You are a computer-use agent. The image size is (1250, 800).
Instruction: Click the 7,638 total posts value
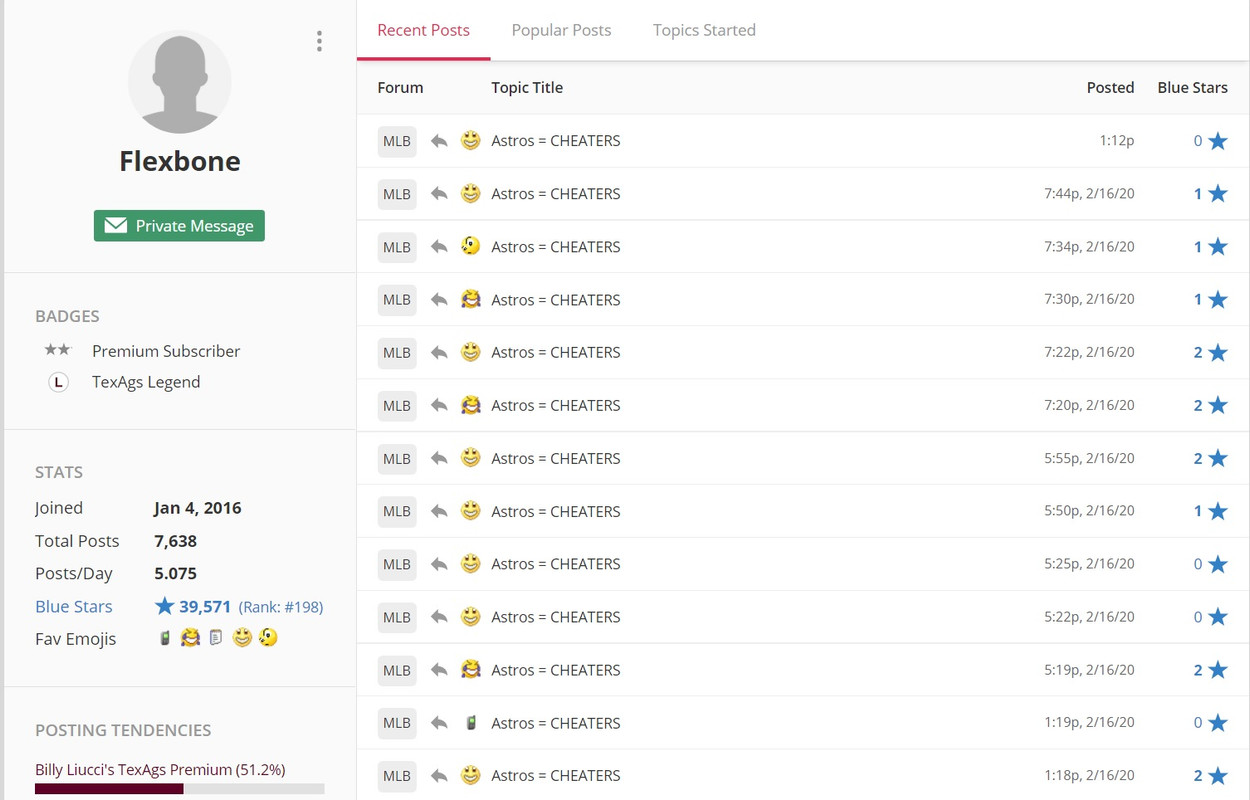[x=175, y=541]
